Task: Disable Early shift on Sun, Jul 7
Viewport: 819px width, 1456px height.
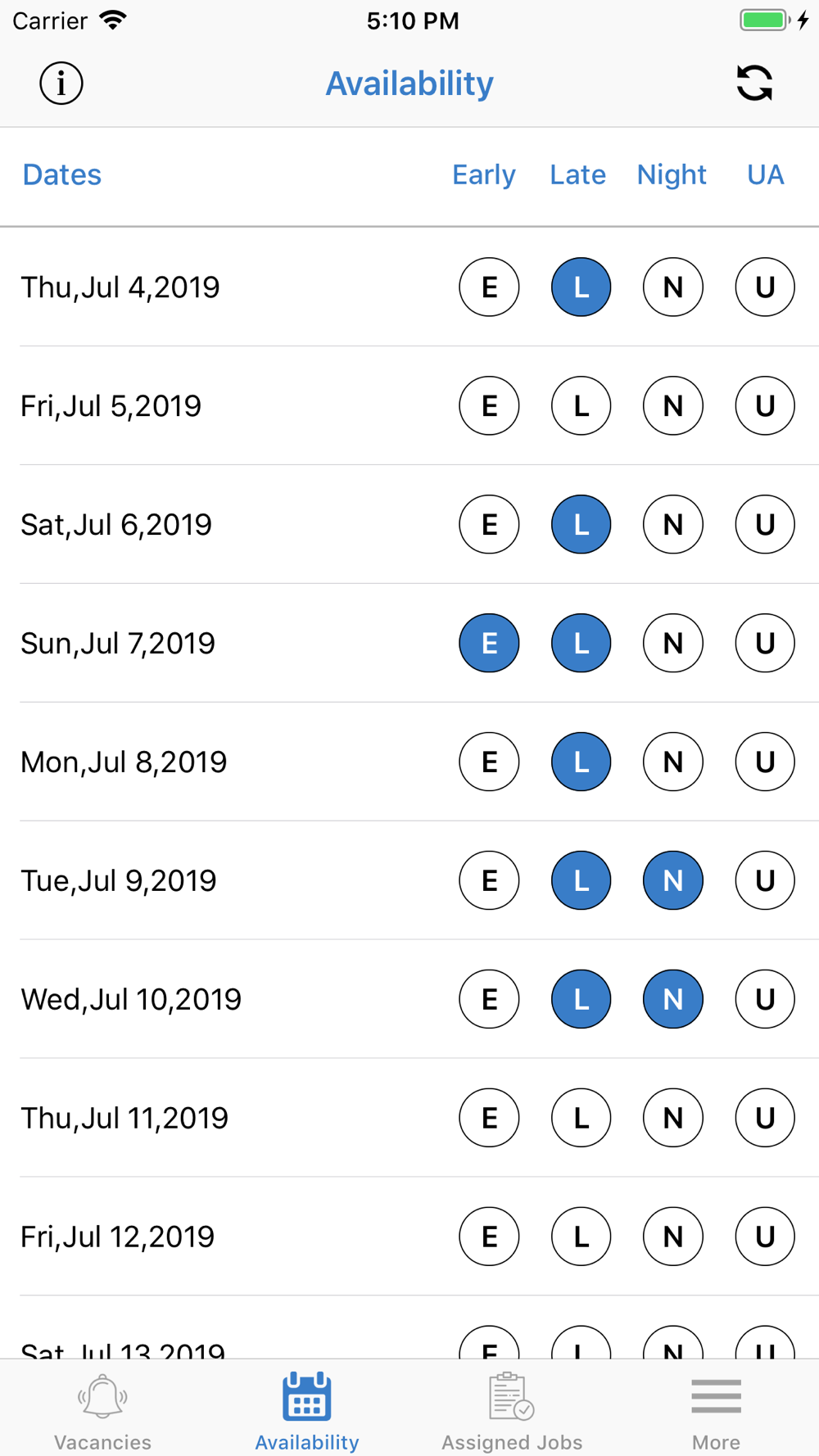Action: pyautogui.click(x=489, y=644)
